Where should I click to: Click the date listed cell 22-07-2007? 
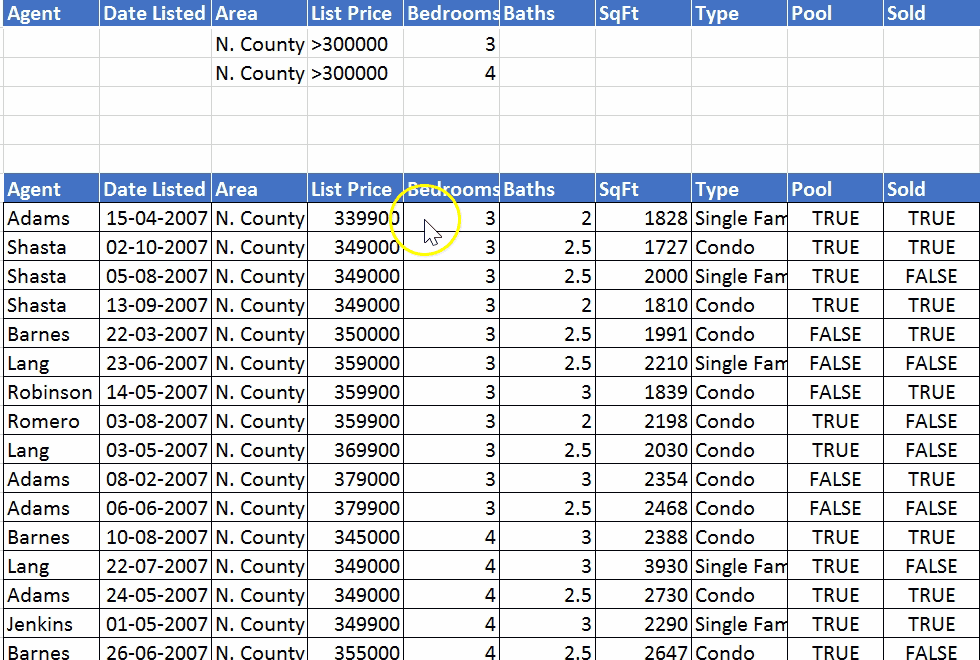[x=155, y=566]
